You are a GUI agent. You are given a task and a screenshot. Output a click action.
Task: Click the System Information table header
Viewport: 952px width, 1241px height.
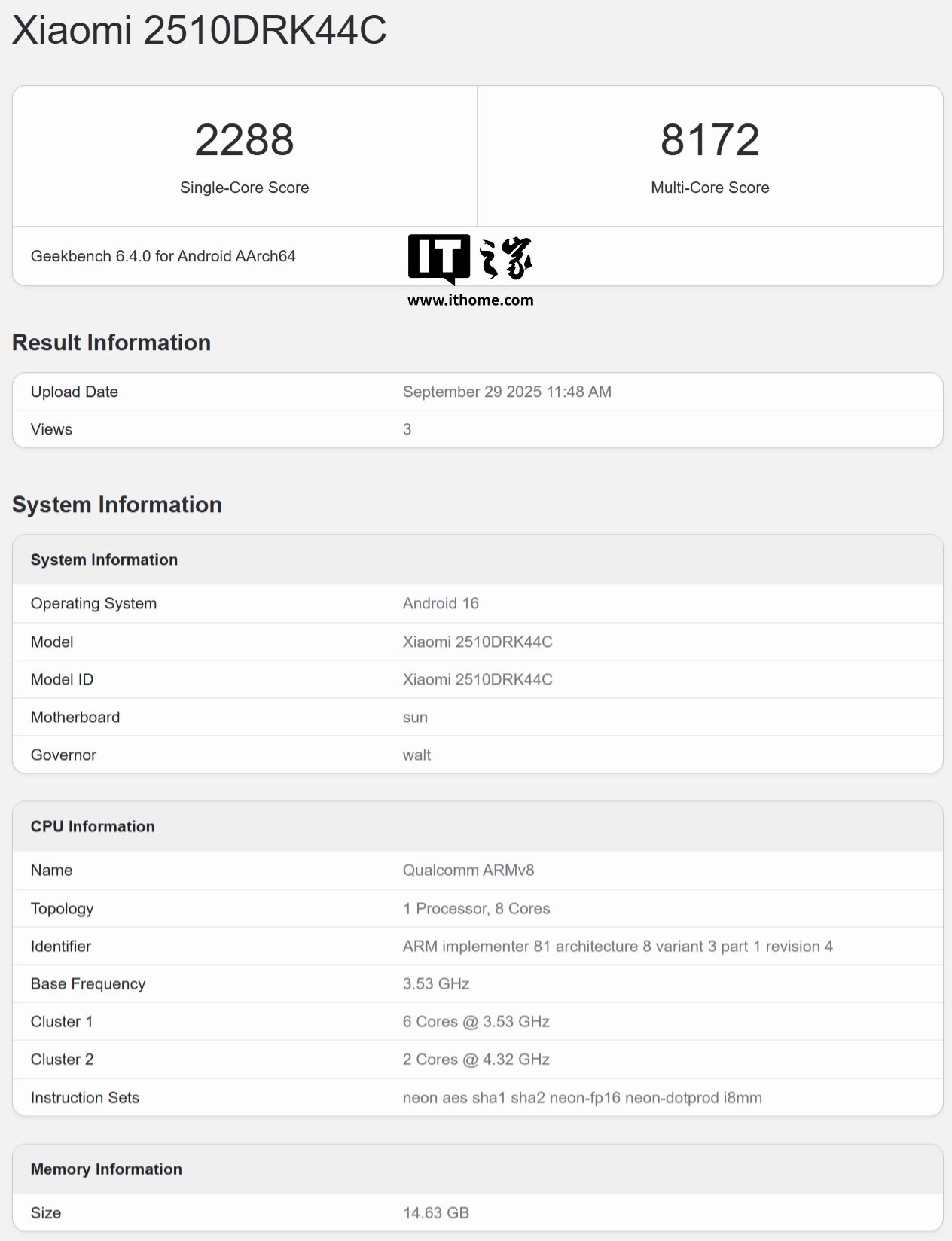tap(104, 560)
